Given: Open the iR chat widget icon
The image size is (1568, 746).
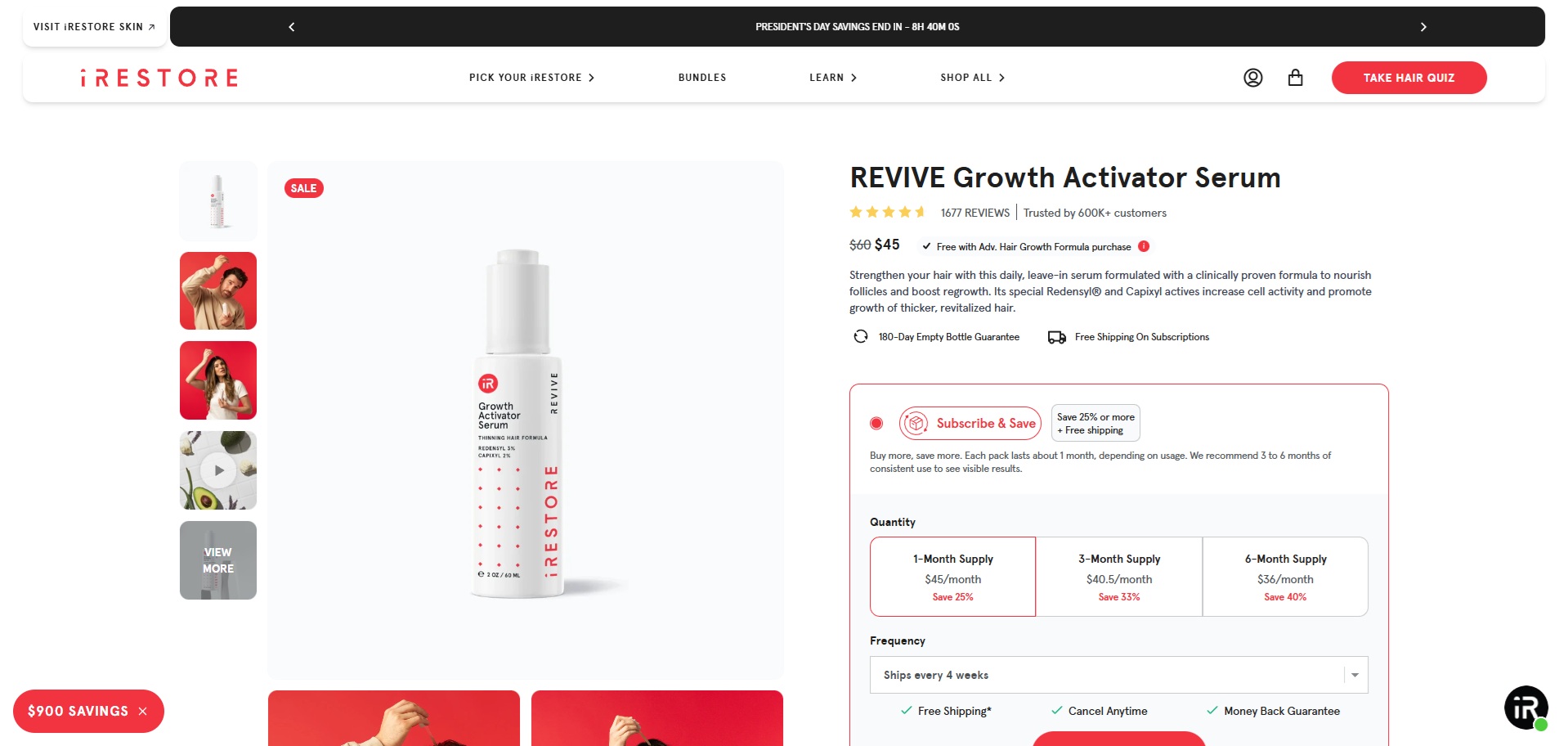Looking at the screenshot, I should [1525, 707].
